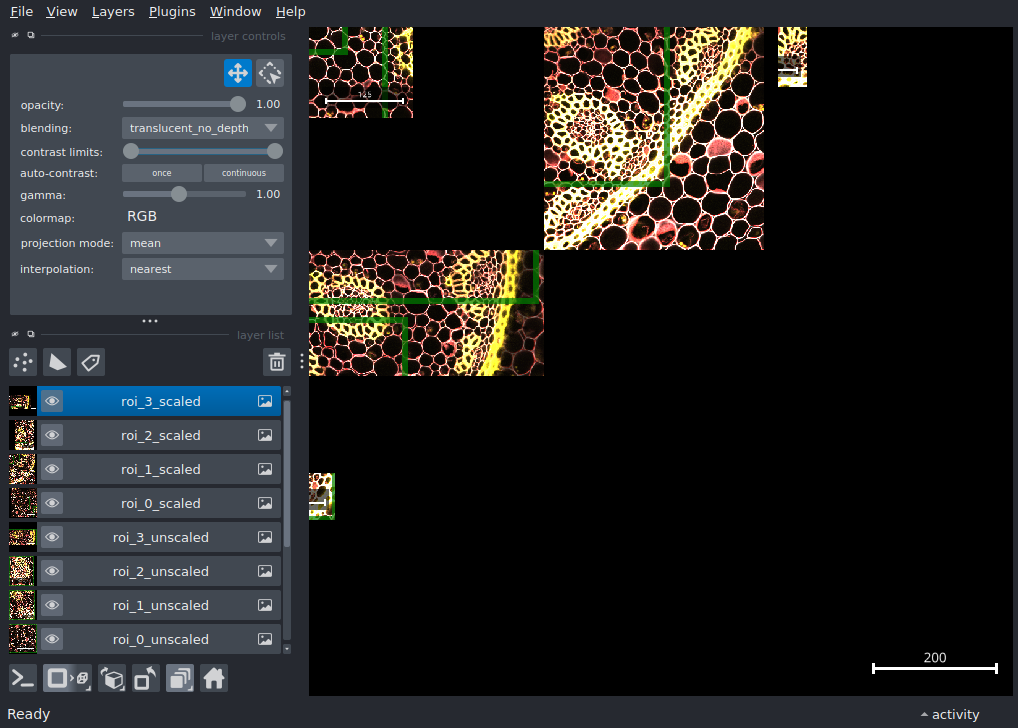The width and height of the screenshot is (1018, 728).
Task: Open the Plugins menu
Action: (x=172, y=12)
